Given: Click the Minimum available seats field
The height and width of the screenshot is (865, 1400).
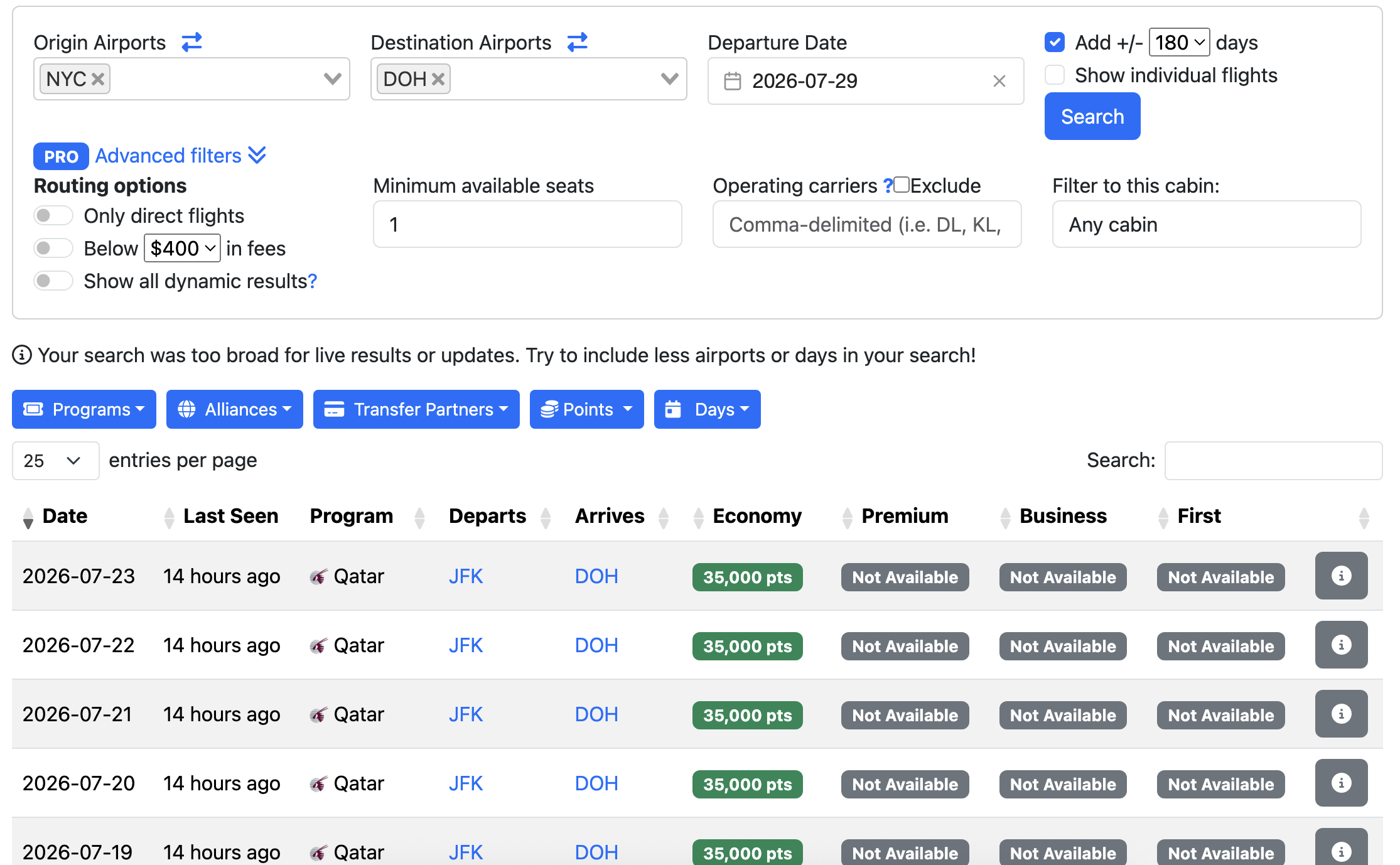Looking at the screenshot, I should point(527,224).
